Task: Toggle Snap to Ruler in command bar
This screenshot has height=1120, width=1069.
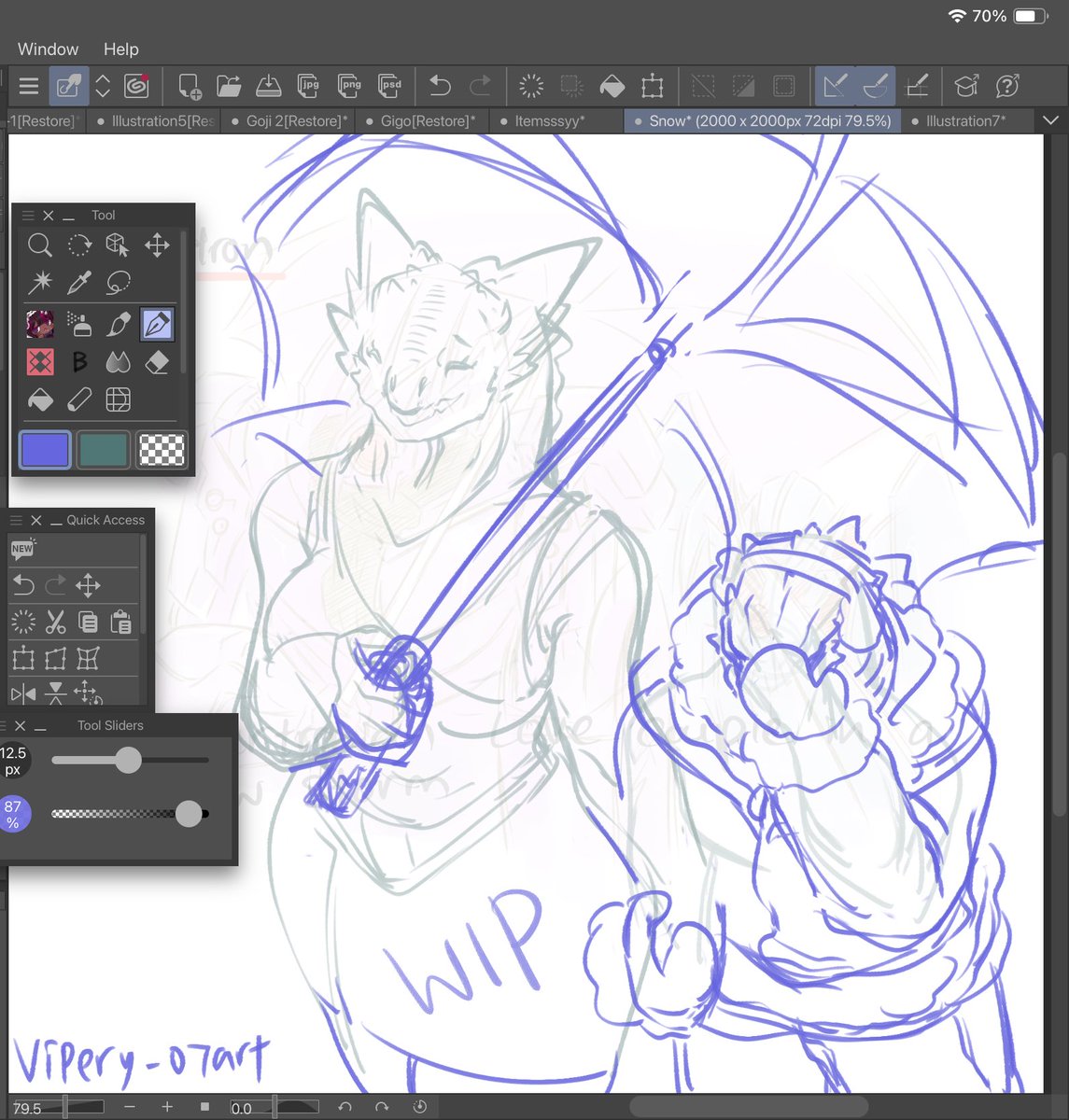Action: (x=835, y=87)
